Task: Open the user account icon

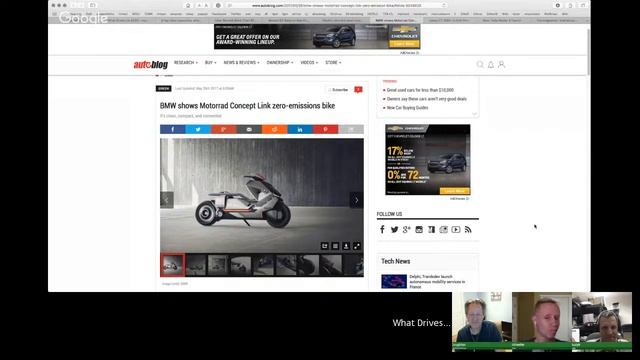Action: 502,64
